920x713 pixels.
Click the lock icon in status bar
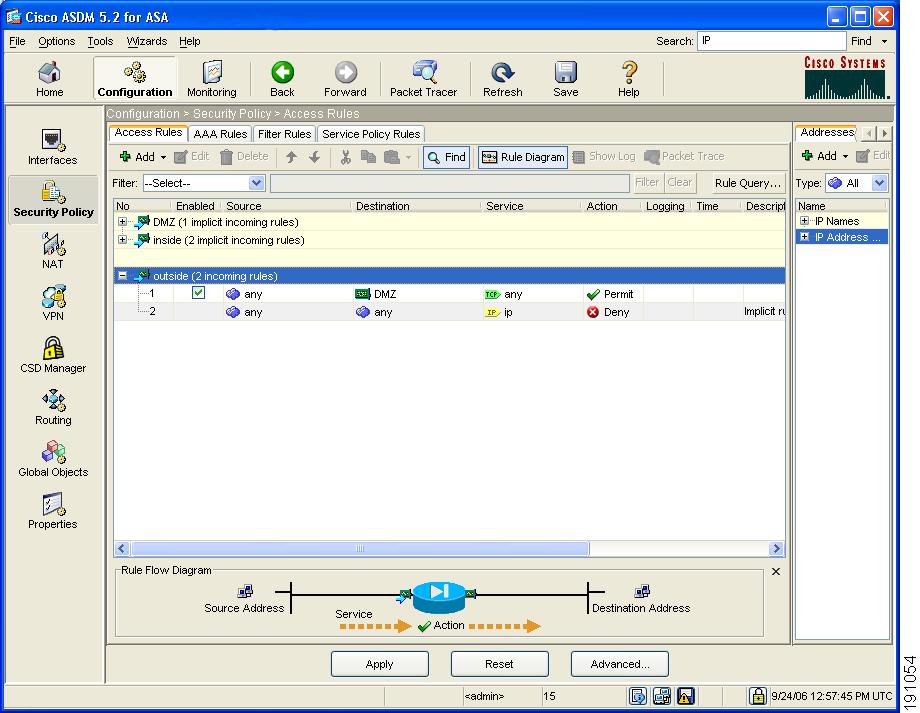[757, 696]
